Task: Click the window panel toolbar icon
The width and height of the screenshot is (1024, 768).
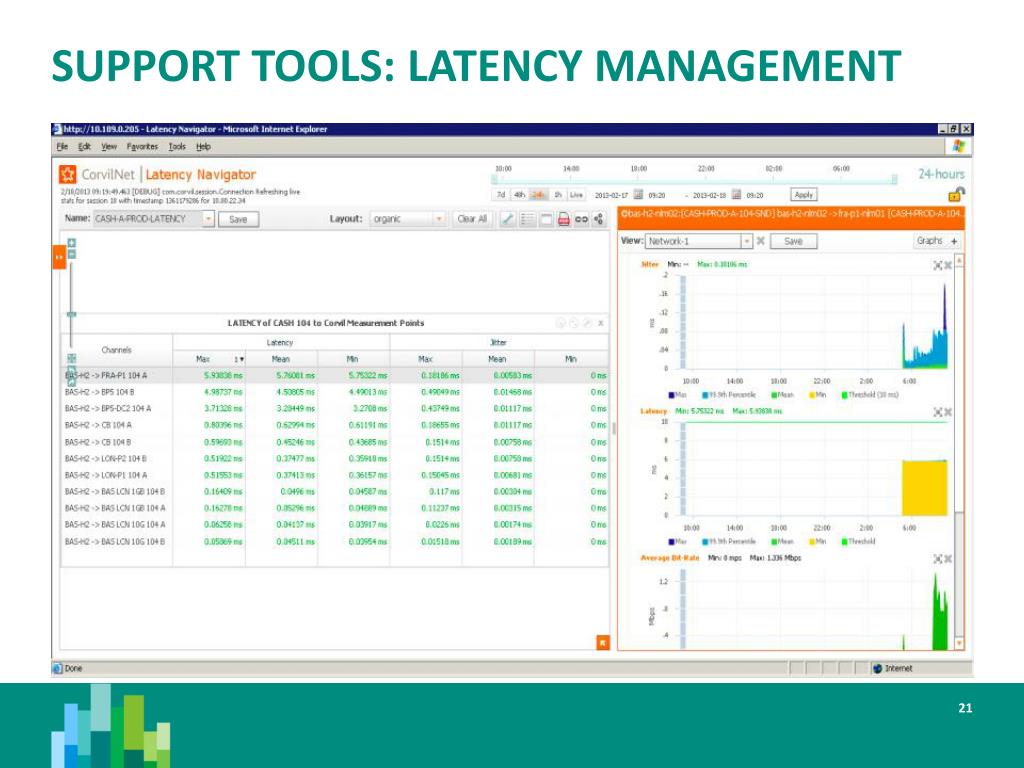Action: coord(546,219)
